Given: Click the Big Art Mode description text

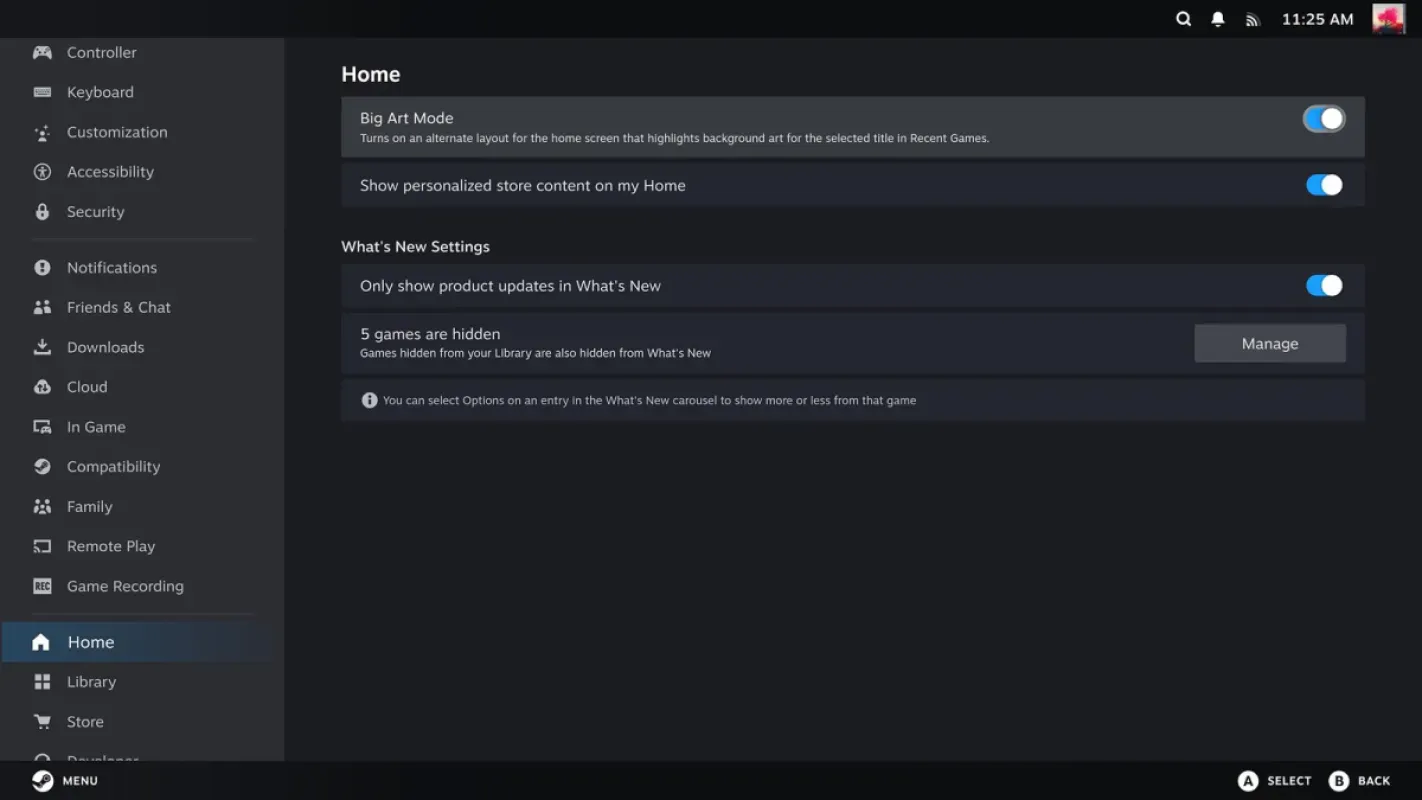Looking at the screenshot, I should (x=674, y=138).
